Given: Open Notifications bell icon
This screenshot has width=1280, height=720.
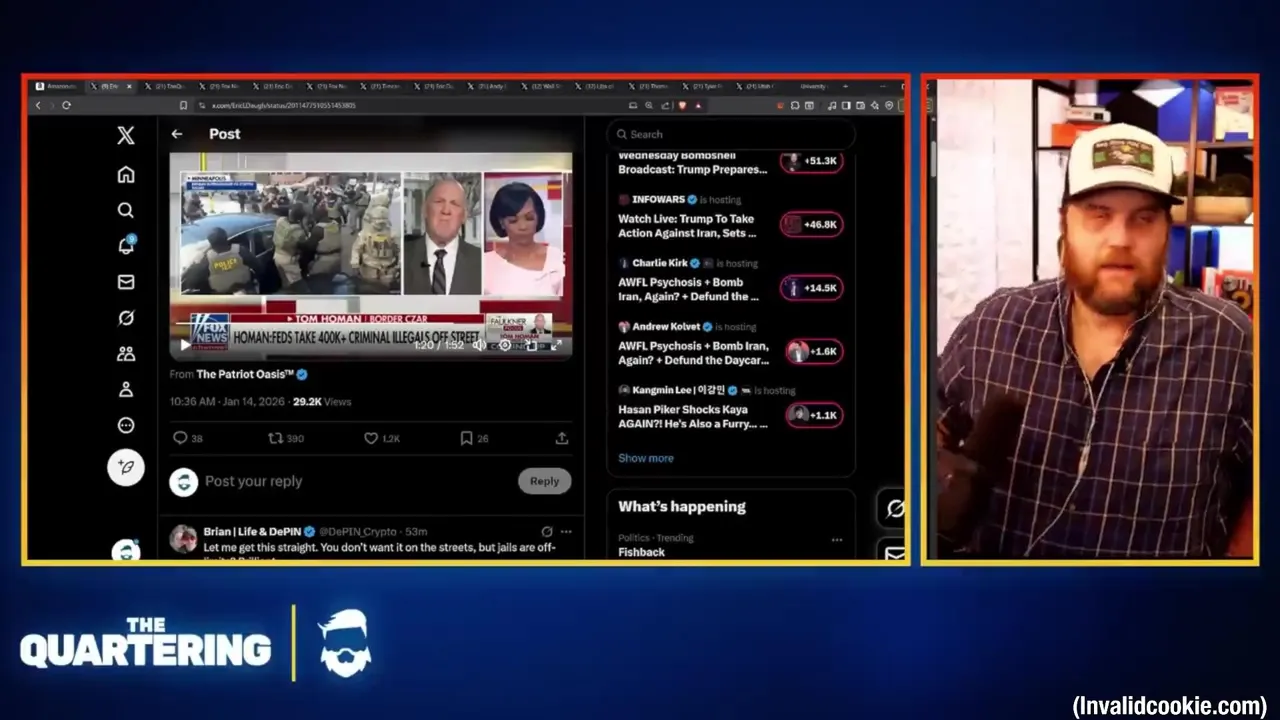Looking at the screenshot, I should pyautogui.click(x=126, y=245).
